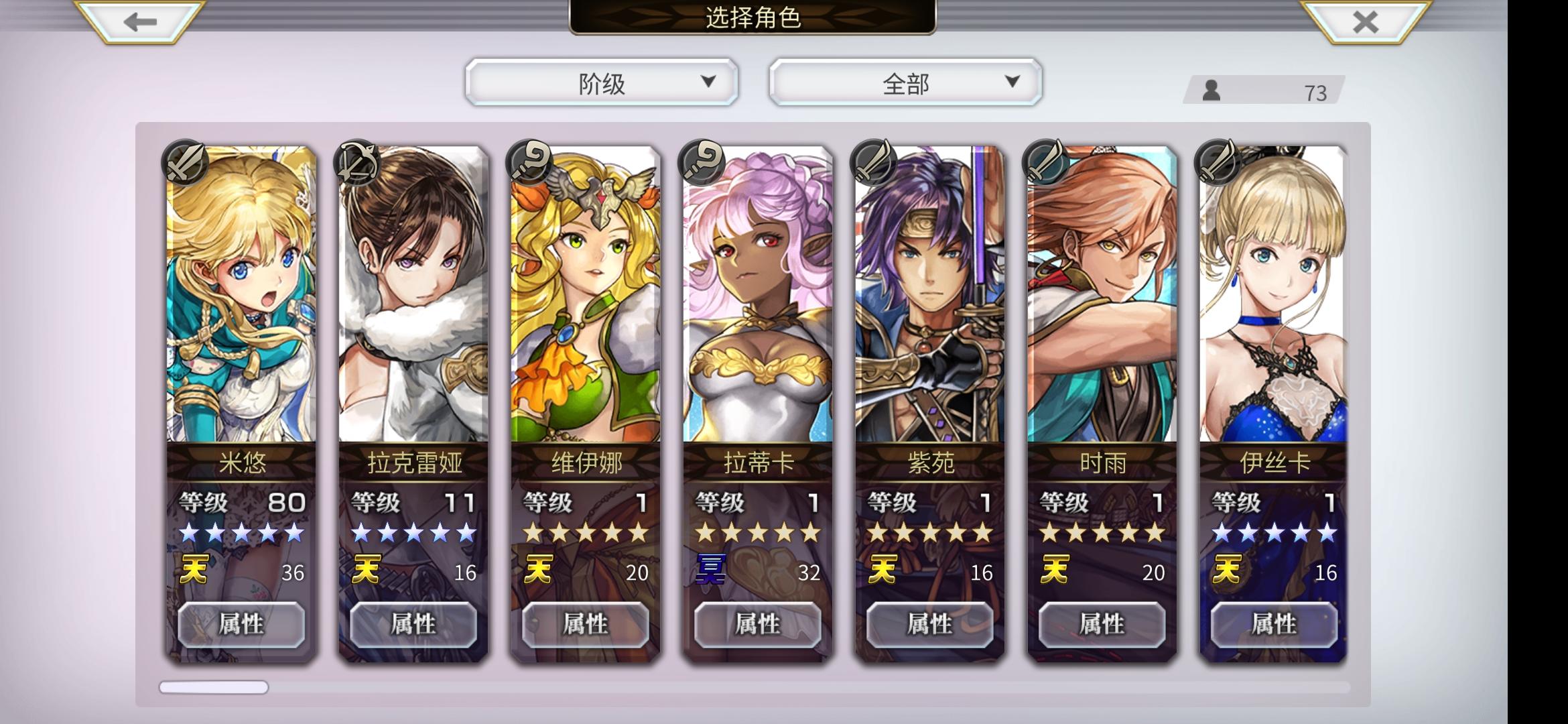Click the character count person icon
The image size is (1568, 724).
(1211, 90)
